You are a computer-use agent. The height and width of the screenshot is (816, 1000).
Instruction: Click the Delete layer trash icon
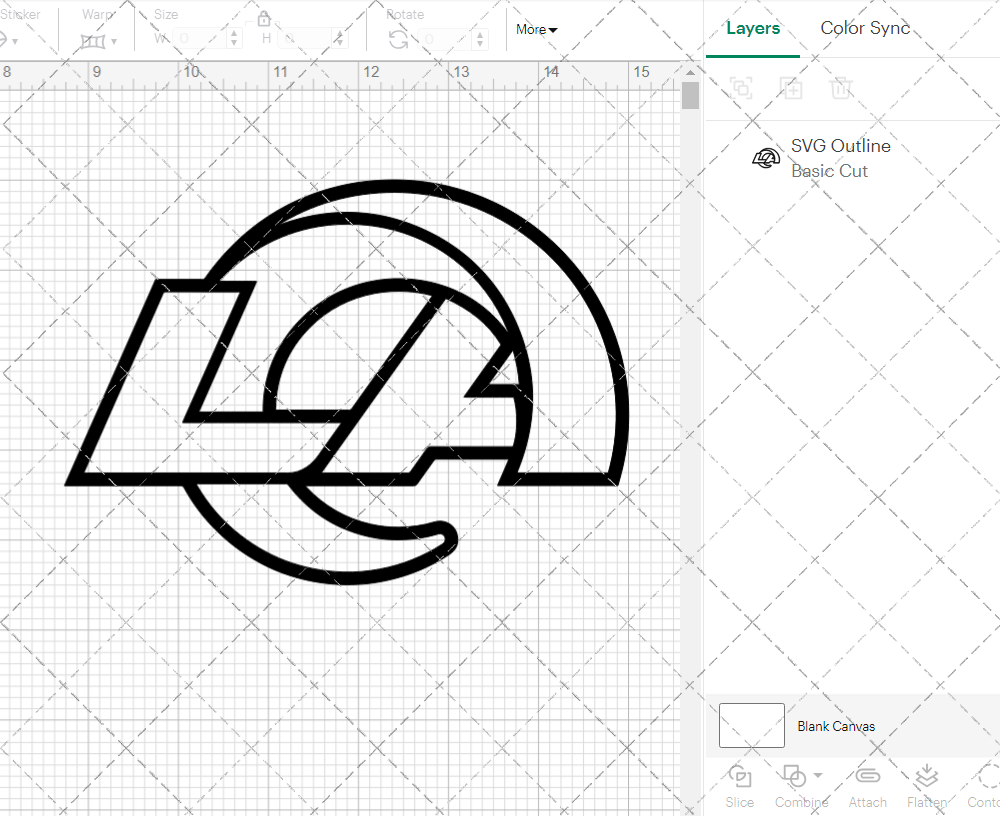pyautogui.click(x=841, y=87)
